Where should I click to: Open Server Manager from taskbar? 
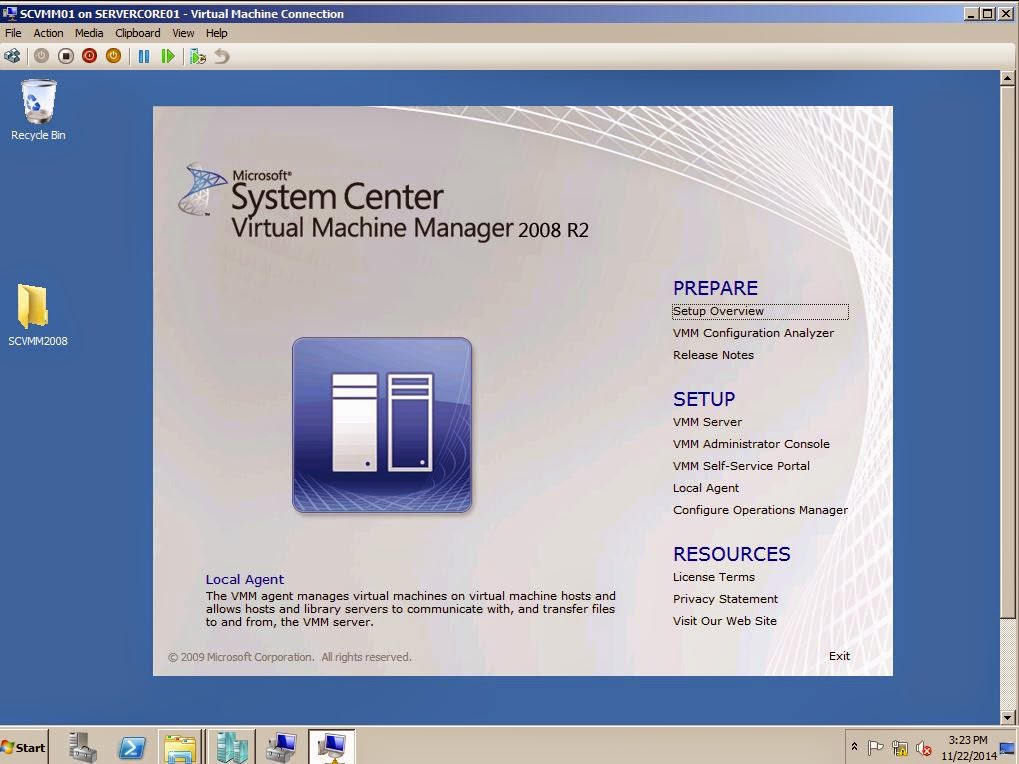83,747
